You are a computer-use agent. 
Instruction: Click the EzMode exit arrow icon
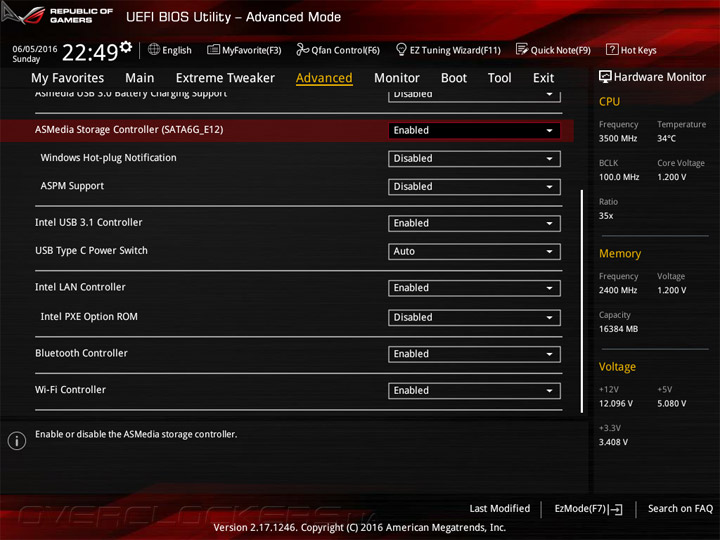point(615,509)
